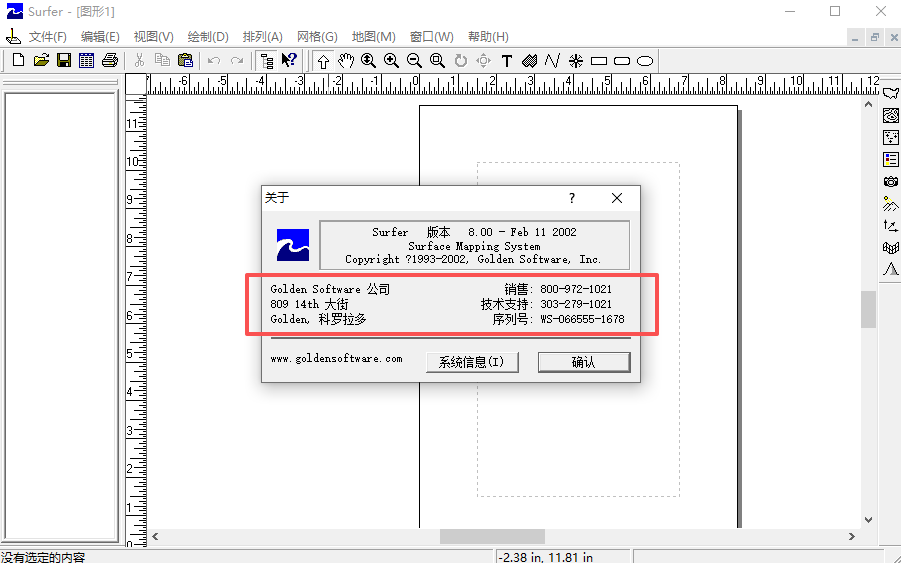The image size is (901, 563).
Task: Click the Undo arrow icon
Action: [x=214, y=60]
